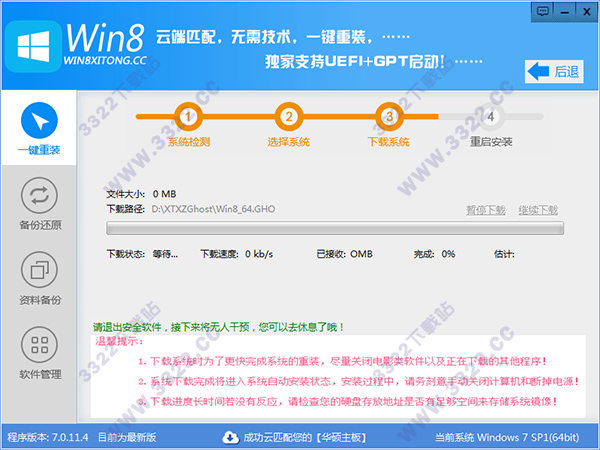Click the 程序版本 7.0.11.4 text
Image resolution: width=600 pixels, height=450 pixels.
(x=48, y=437)
